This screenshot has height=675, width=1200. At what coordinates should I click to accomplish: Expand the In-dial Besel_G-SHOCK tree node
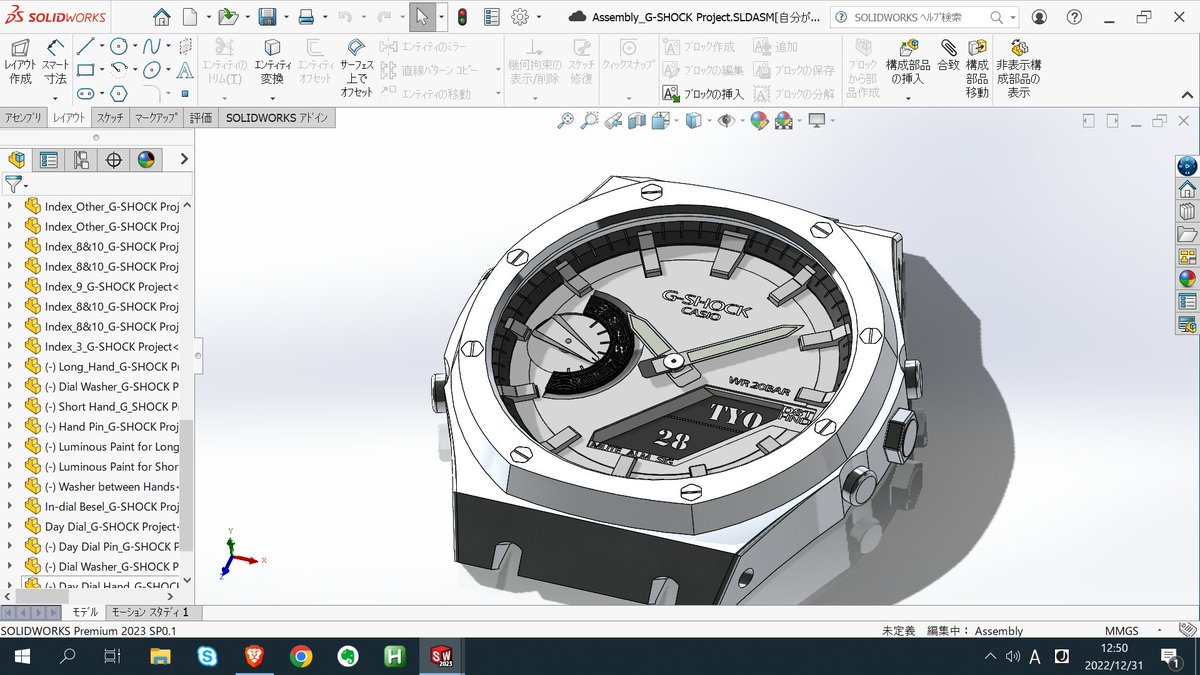click(x=10, y=506)
